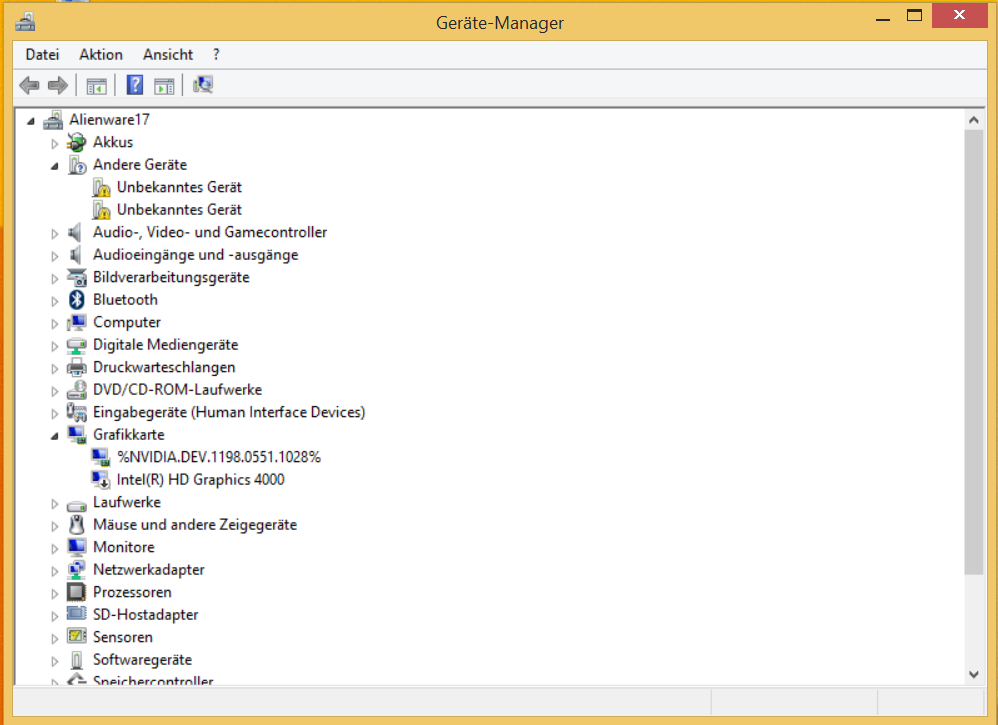Image resolution: width=998 pixels, height=725 pixels.
Task: Click the SD-Hostadapter icon
Action: click(77, 614)
